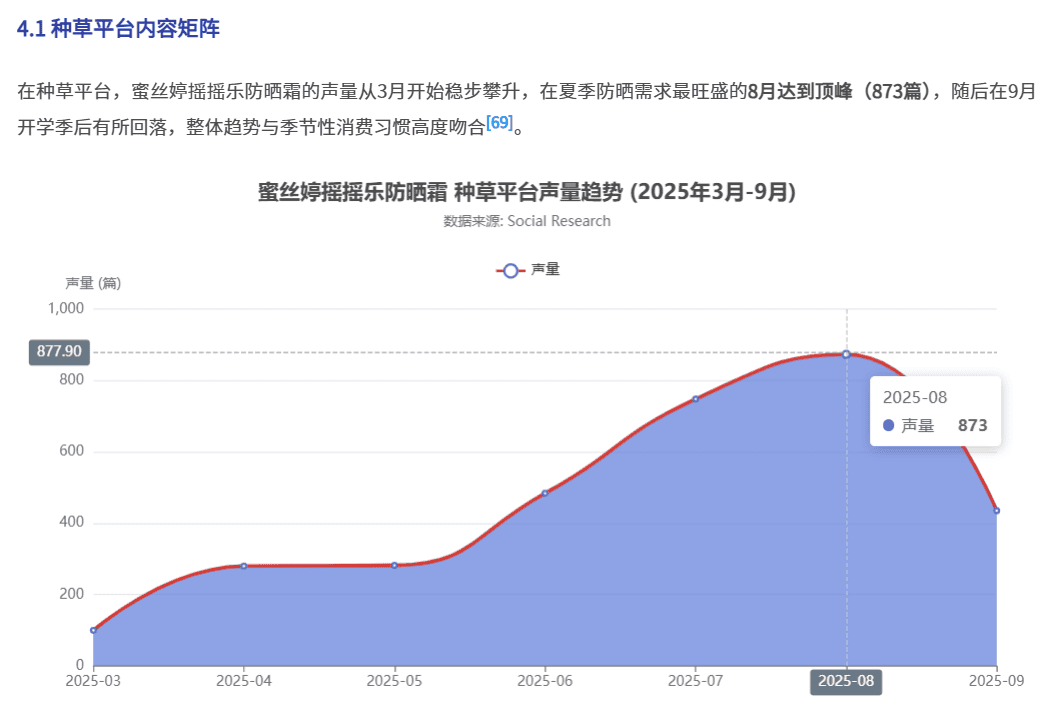The image size is (1056, 714).
Task: Click the x-axis label 2025-04
Action: [244, 681]
